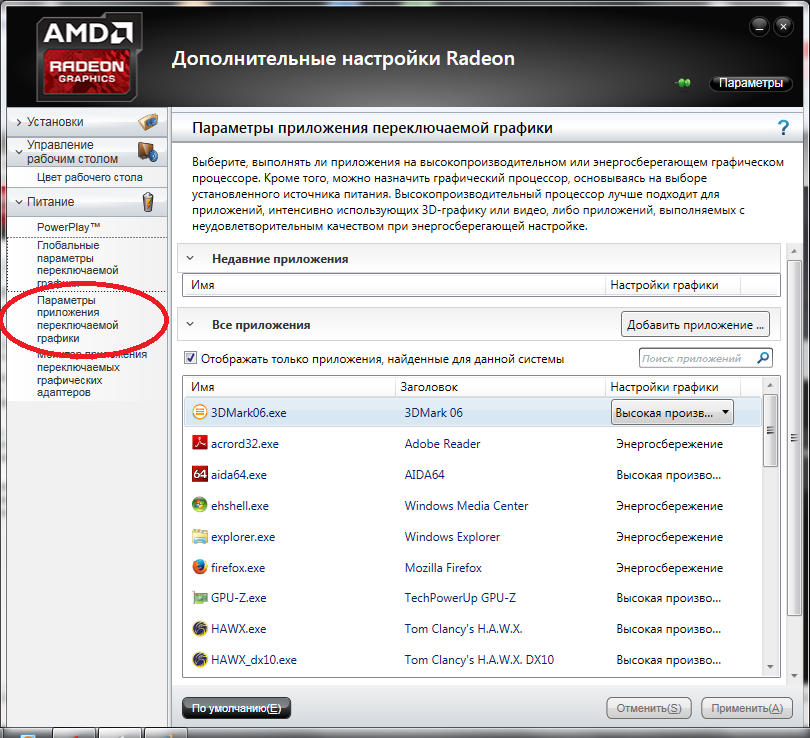
Task: Click the Adobe Reader title
Action: [x=442, y=444]
